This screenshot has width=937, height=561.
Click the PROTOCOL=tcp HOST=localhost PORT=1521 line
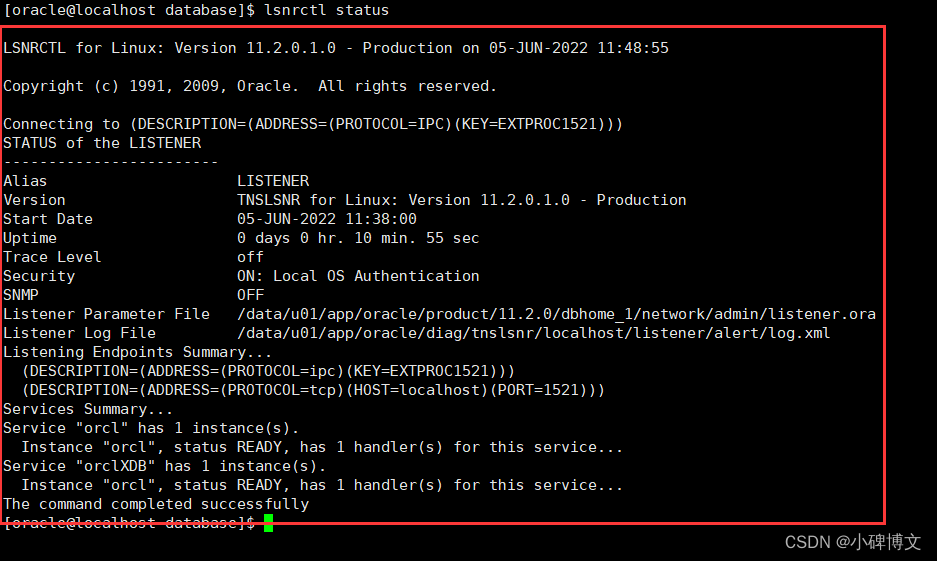point(313,390)
